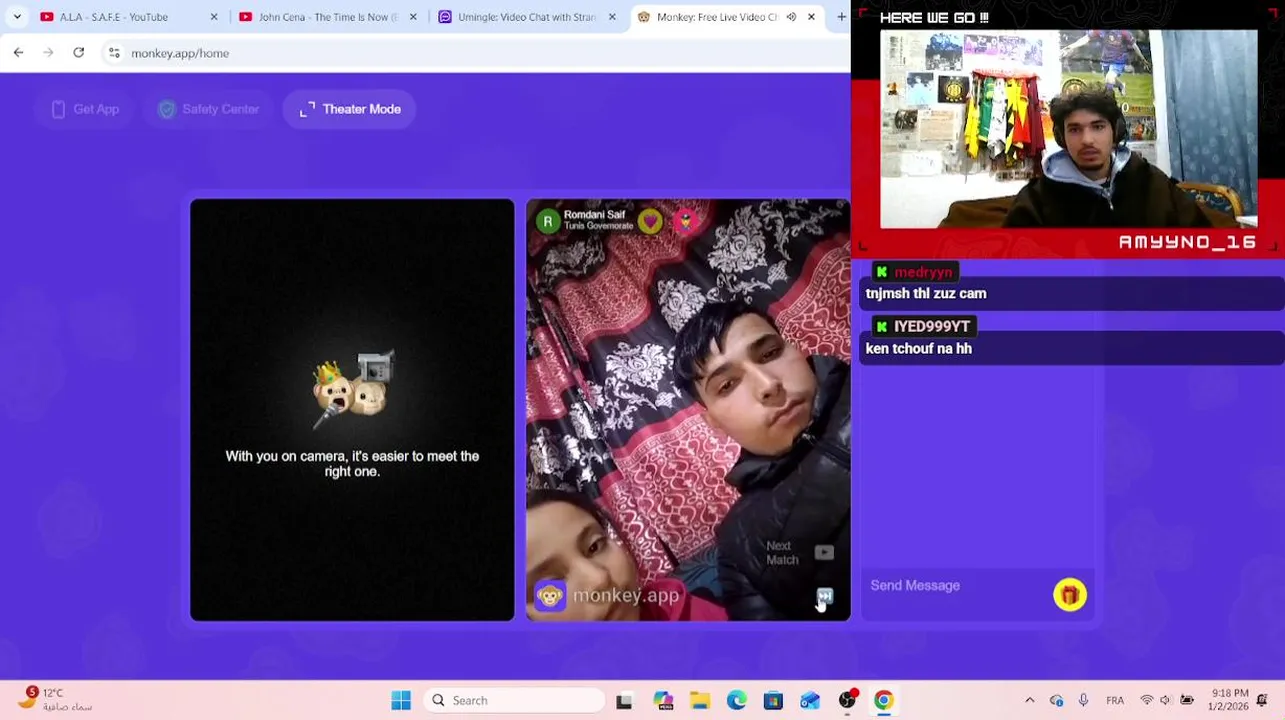The width and height of the screenshot is (1285, 720).
Task: Open the Outlook app on the taskbar
Action: click(810, 701)
